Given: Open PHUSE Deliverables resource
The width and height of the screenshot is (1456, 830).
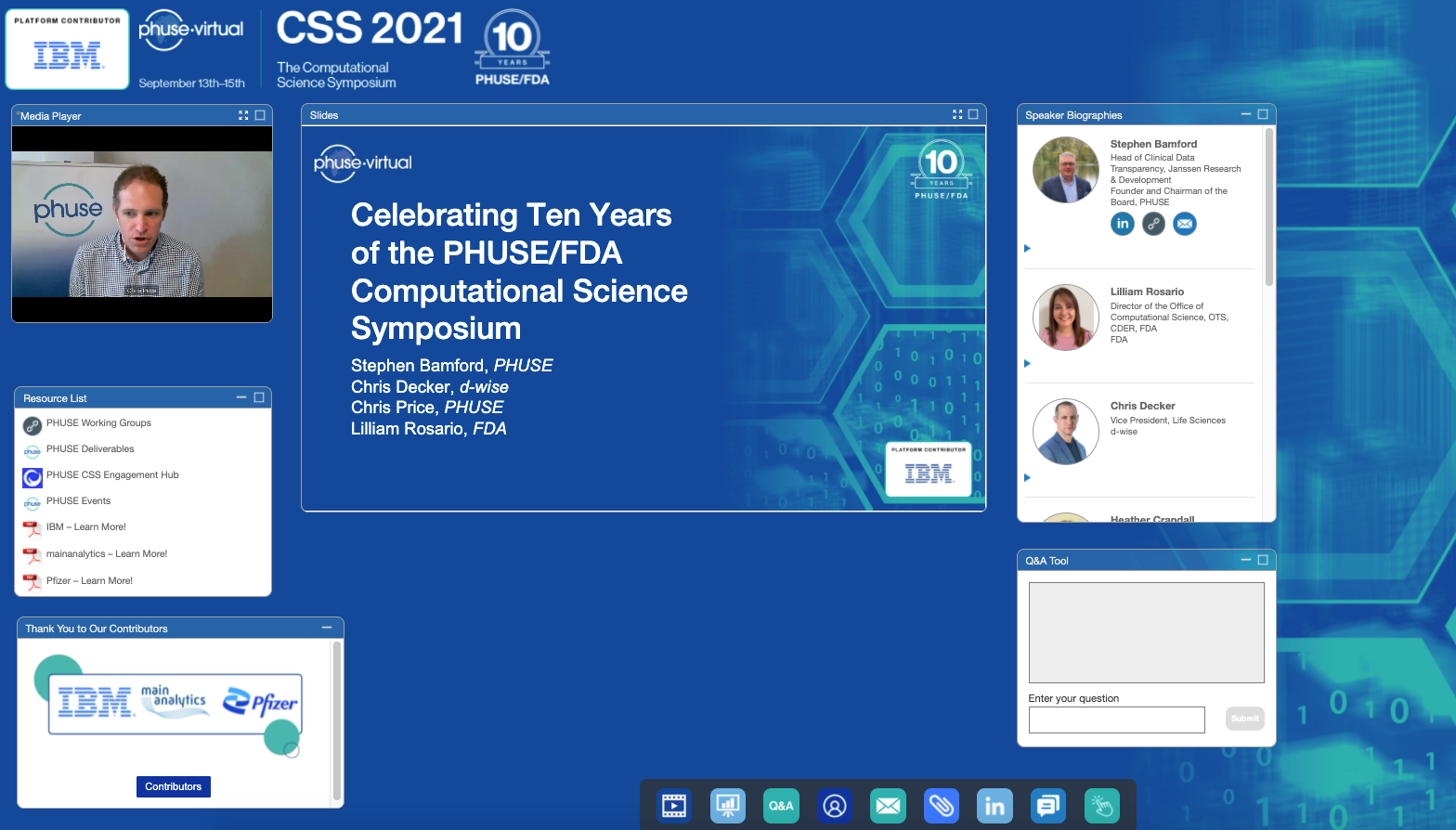Looking at the screenshot, I should point(90,448).
